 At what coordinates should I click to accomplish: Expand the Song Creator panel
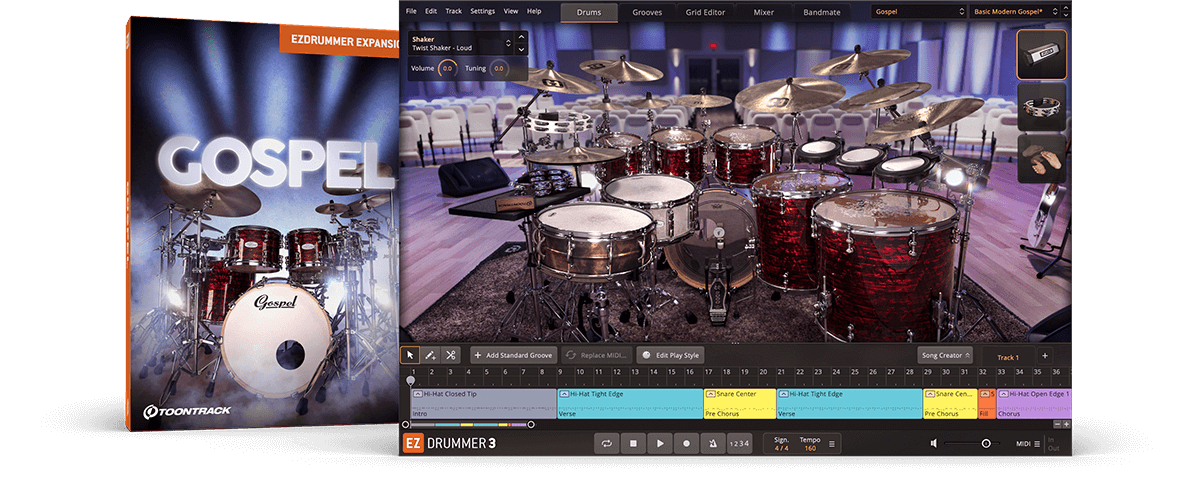coord(945,356)
